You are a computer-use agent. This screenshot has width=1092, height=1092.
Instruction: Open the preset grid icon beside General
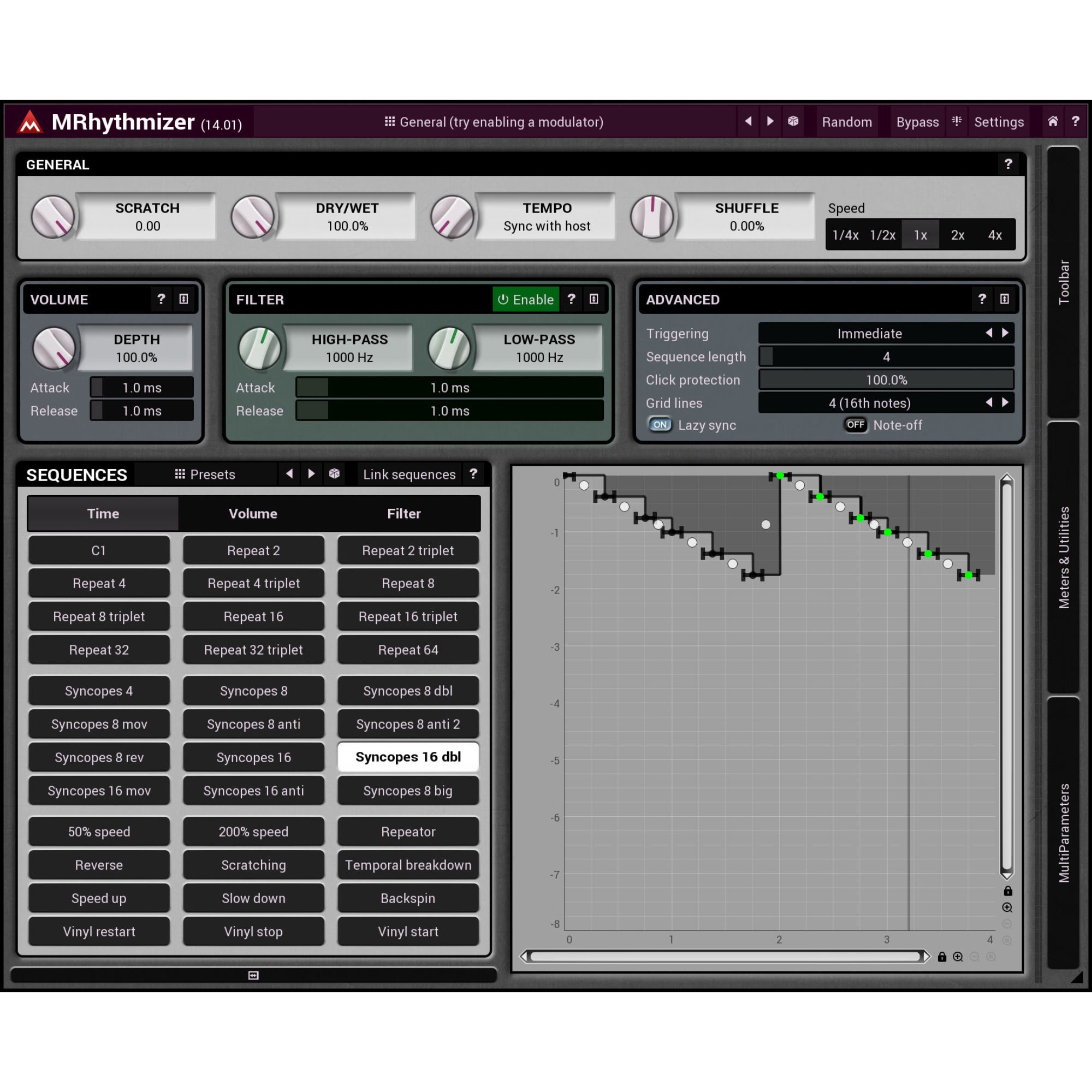pos(389,122)
